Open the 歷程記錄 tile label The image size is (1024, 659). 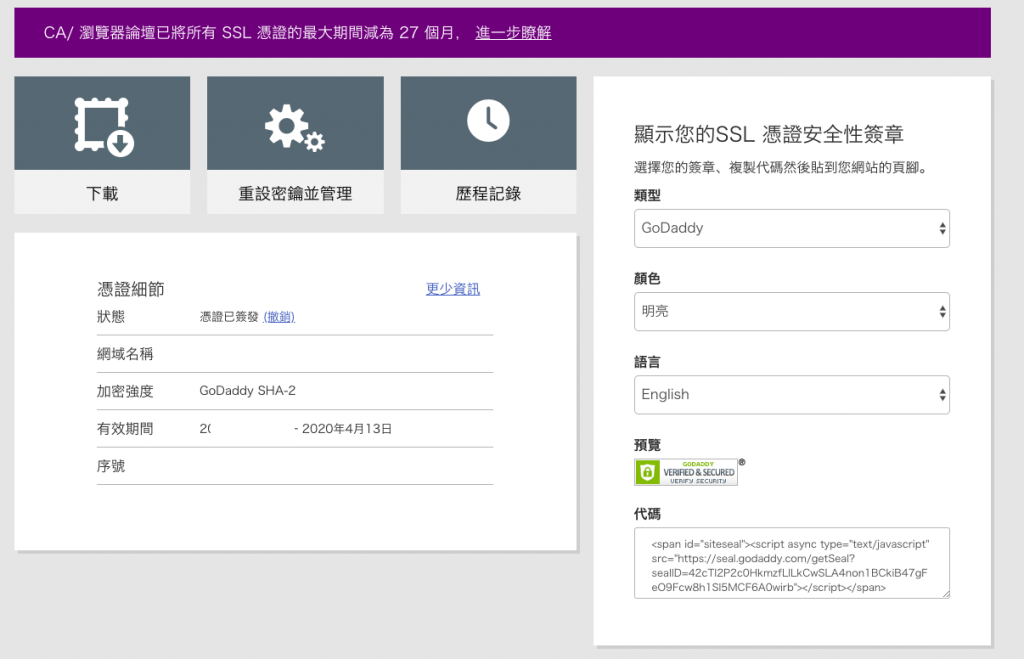click(488, 193)
